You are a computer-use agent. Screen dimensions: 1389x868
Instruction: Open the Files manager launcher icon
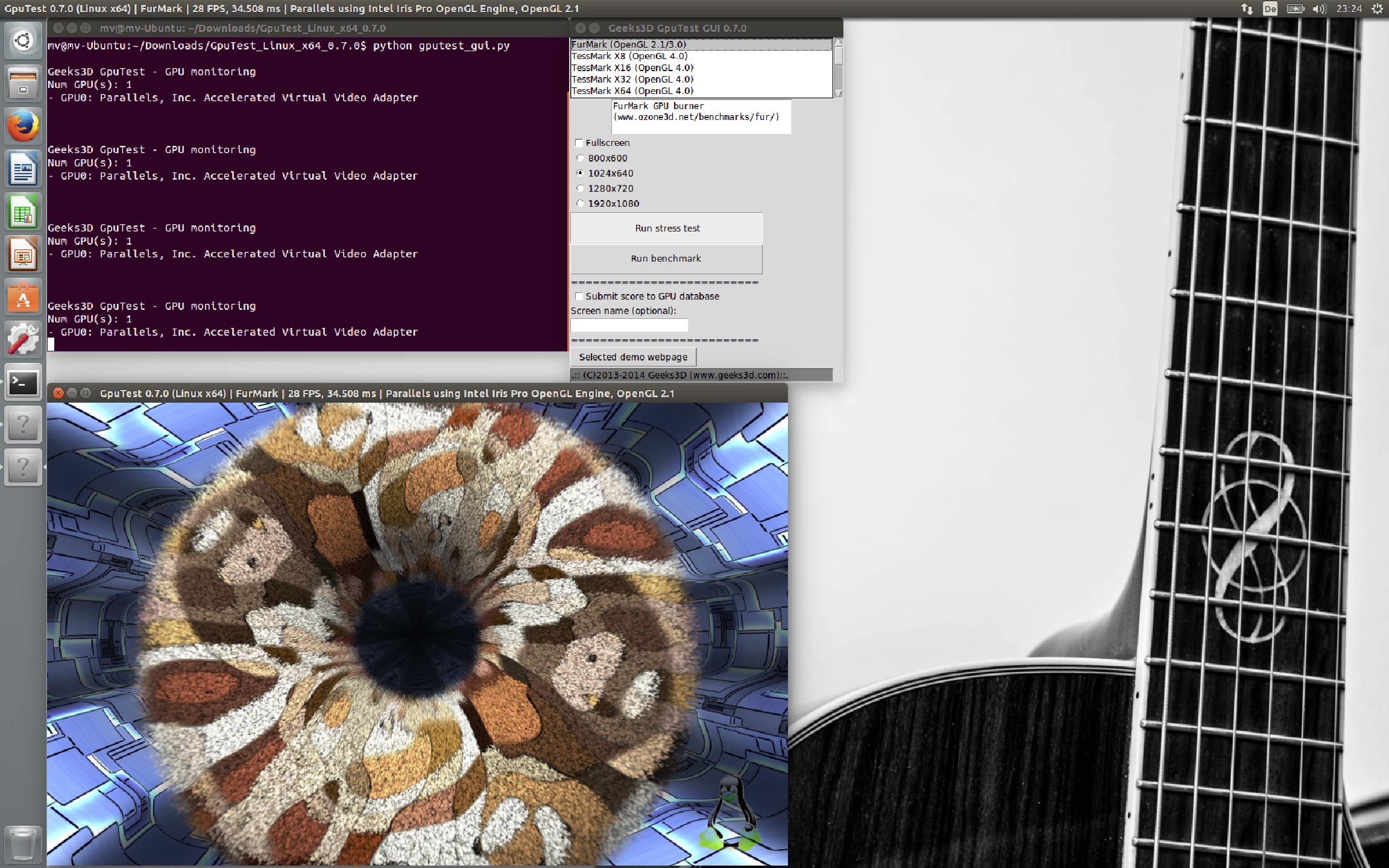pyautogui.click(x=23, y=83)
